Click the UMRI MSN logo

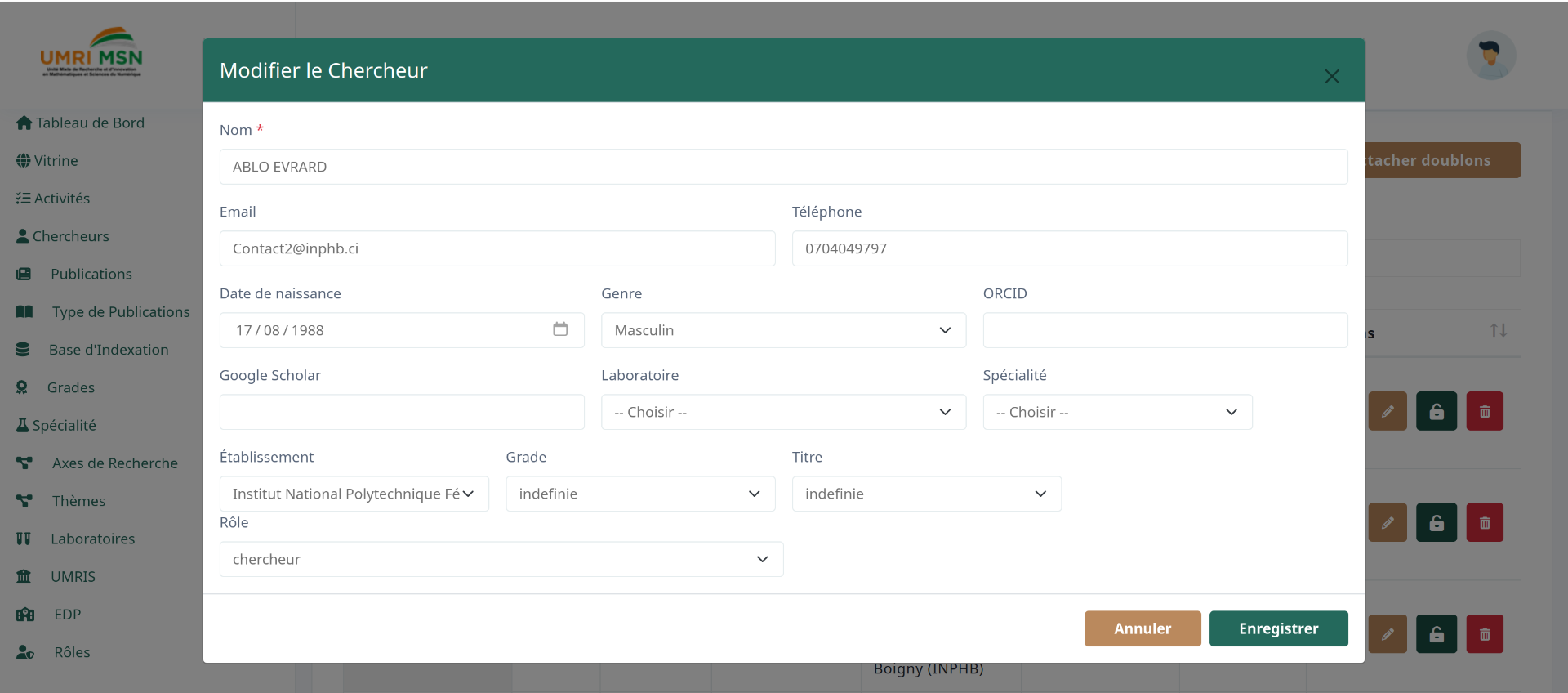[91, 52]
